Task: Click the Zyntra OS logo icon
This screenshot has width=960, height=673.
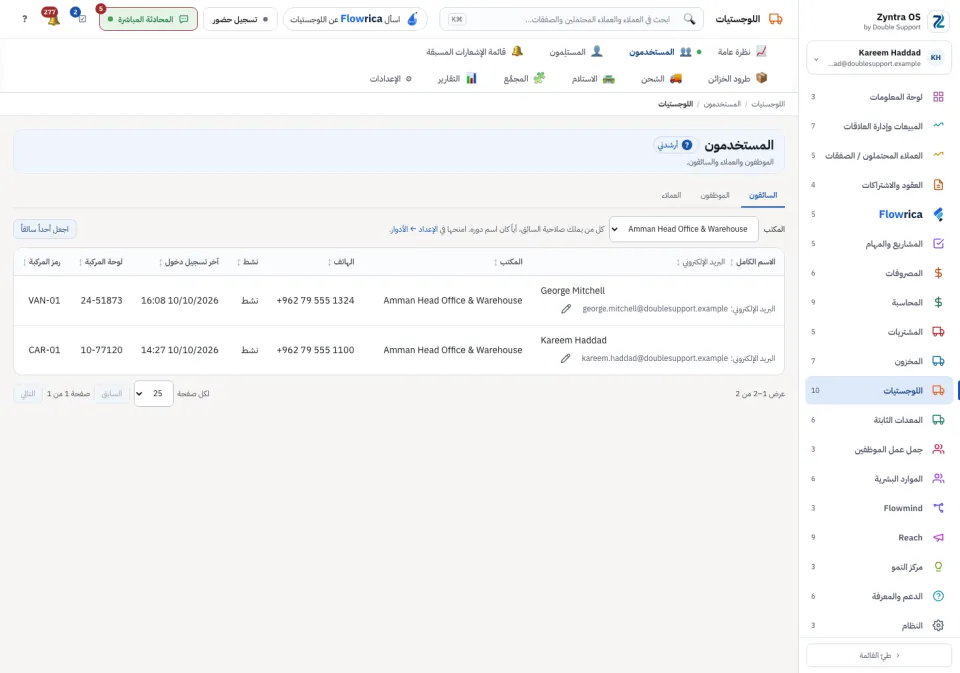Action: tap(938, 21)
